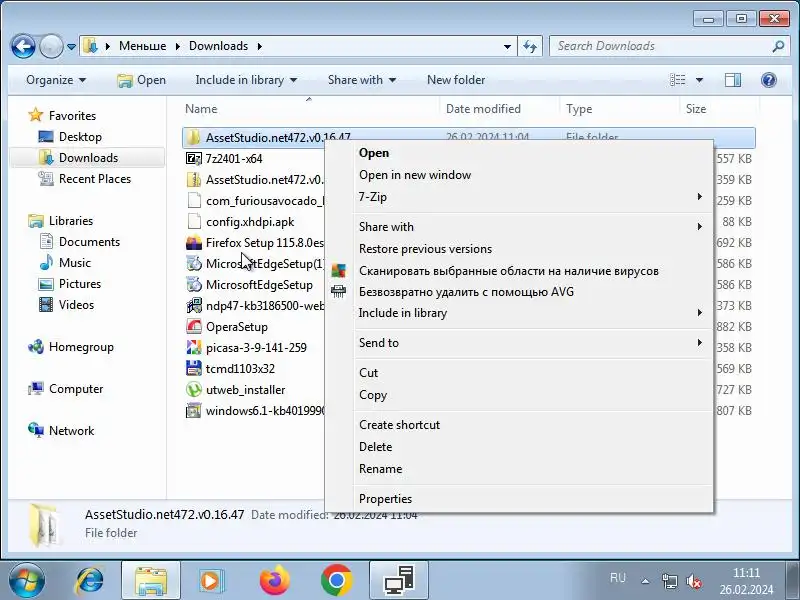Expand Share with toolbar dropdown
800x600 pixels.
(362, 80)
